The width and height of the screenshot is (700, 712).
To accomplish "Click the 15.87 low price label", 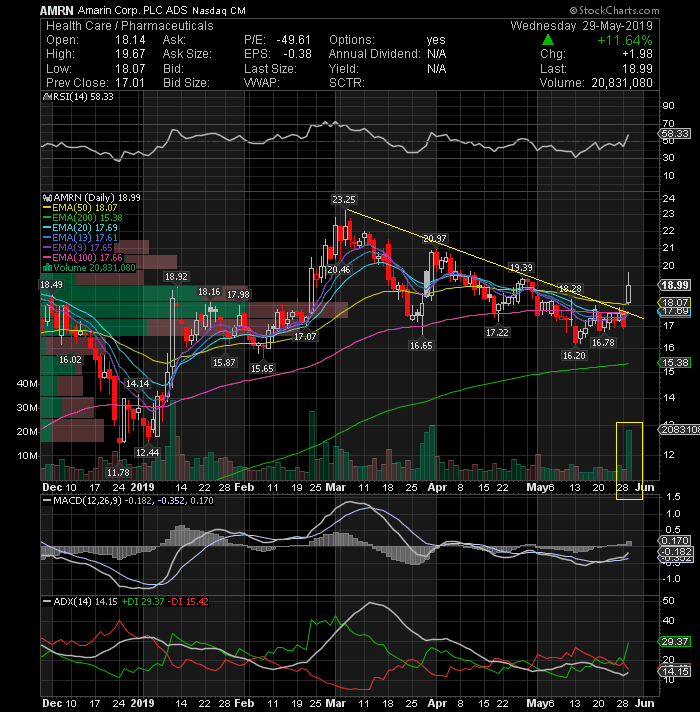I will tap(224, 362).
